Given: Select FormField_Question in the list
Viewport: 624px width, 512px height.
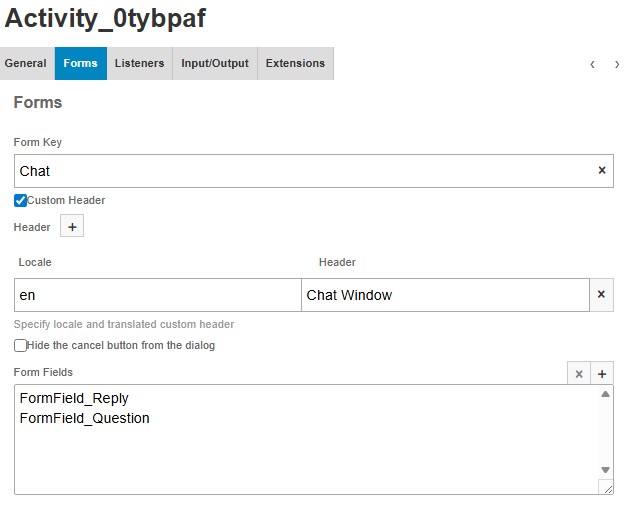Looking at the screenshot, I should pos(84,418).
